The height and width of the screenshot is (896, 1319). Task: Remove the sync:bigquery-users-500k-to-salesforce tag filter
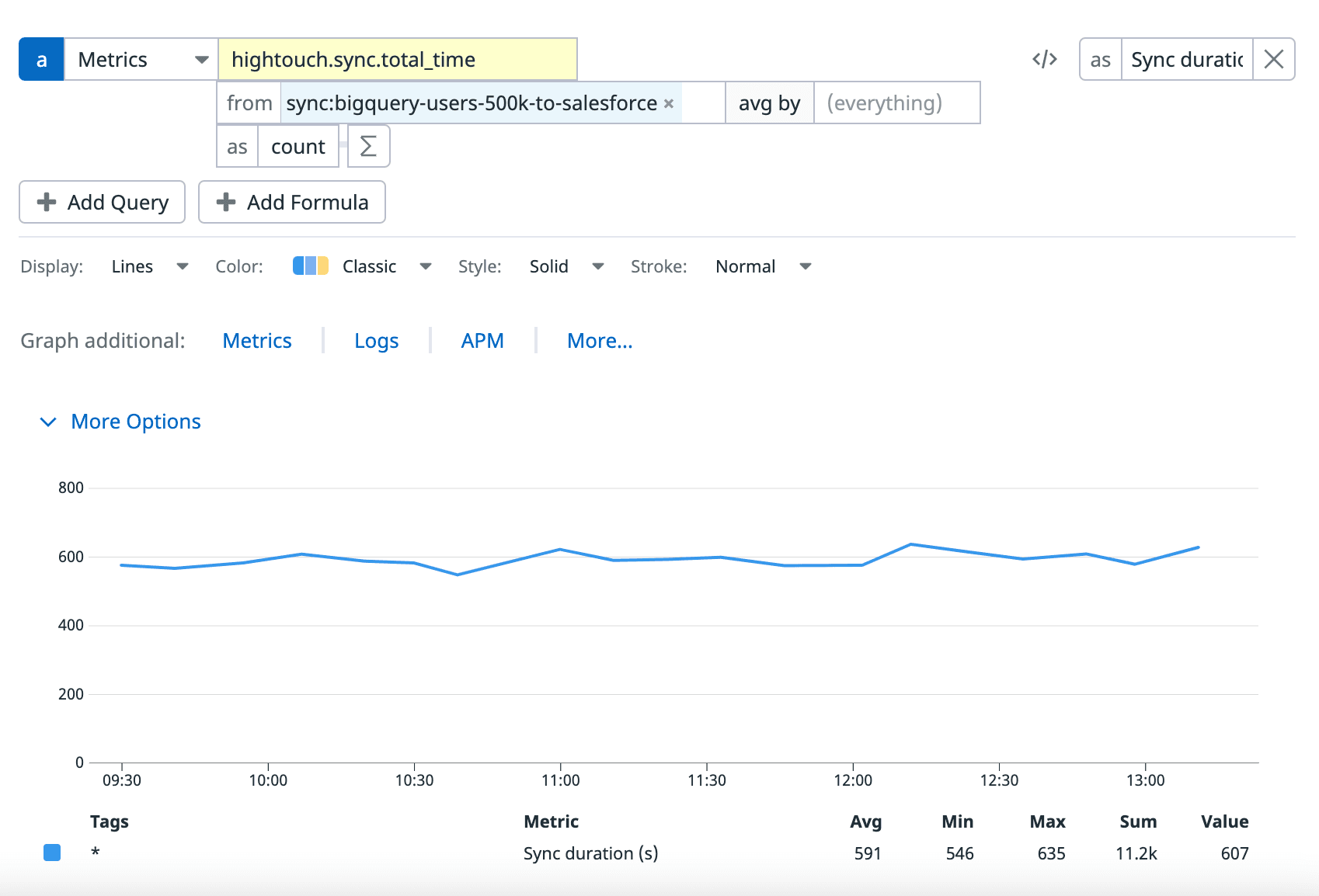coord(668,104)
